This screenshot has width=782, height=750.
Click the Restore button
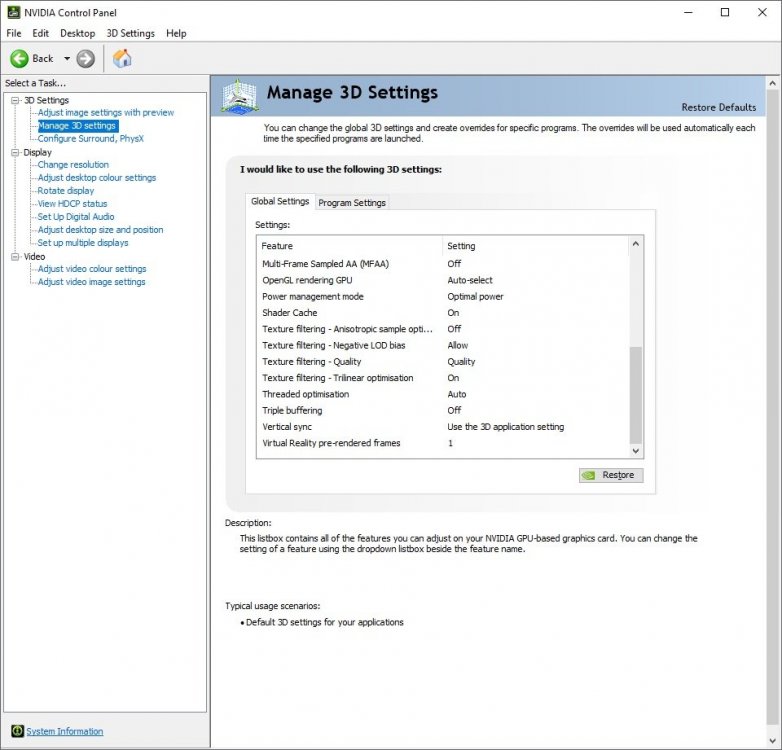click(x=611, y=475)
